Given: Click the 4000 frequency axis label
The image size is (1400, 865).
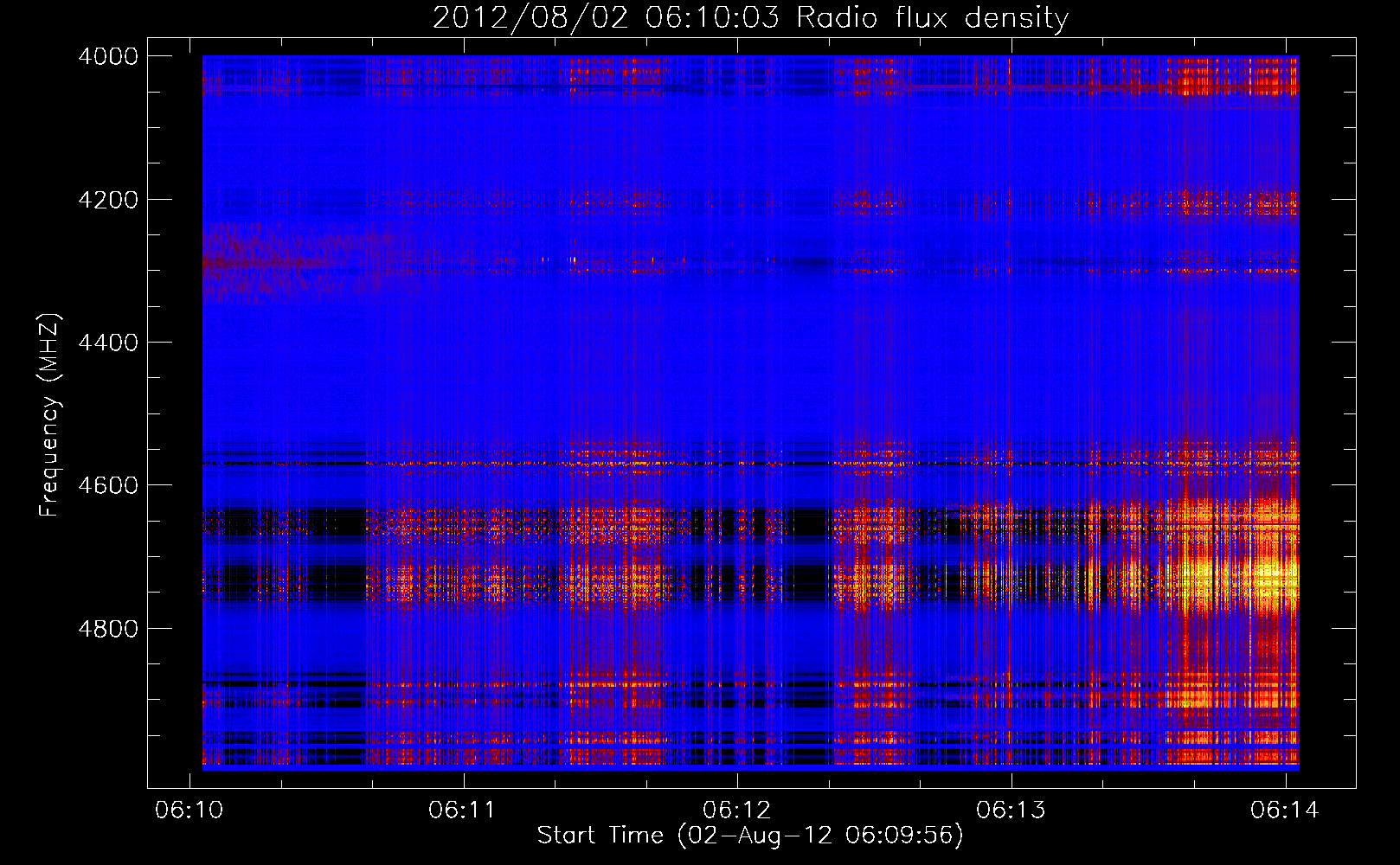Looking at the screenshot, I should click(x=108, y=56).
